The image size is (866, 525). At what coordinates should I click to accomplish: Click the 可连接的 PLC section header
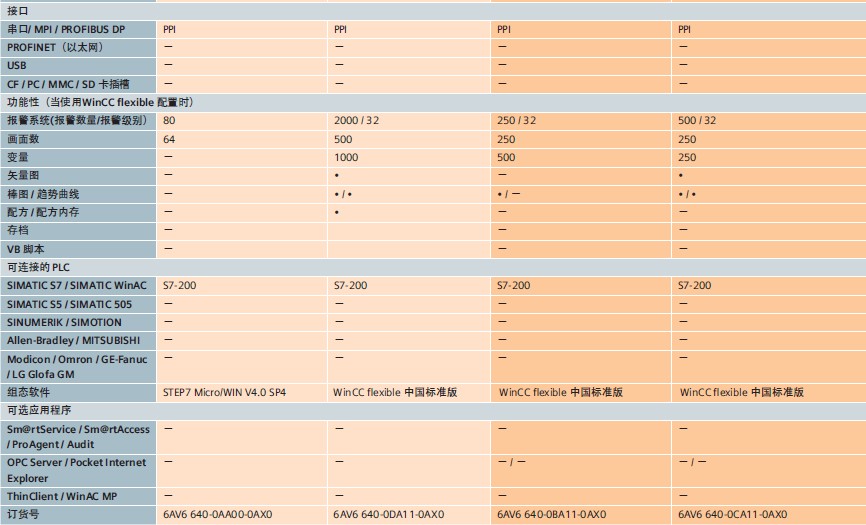pyautogui.click(x=38, y=267)
